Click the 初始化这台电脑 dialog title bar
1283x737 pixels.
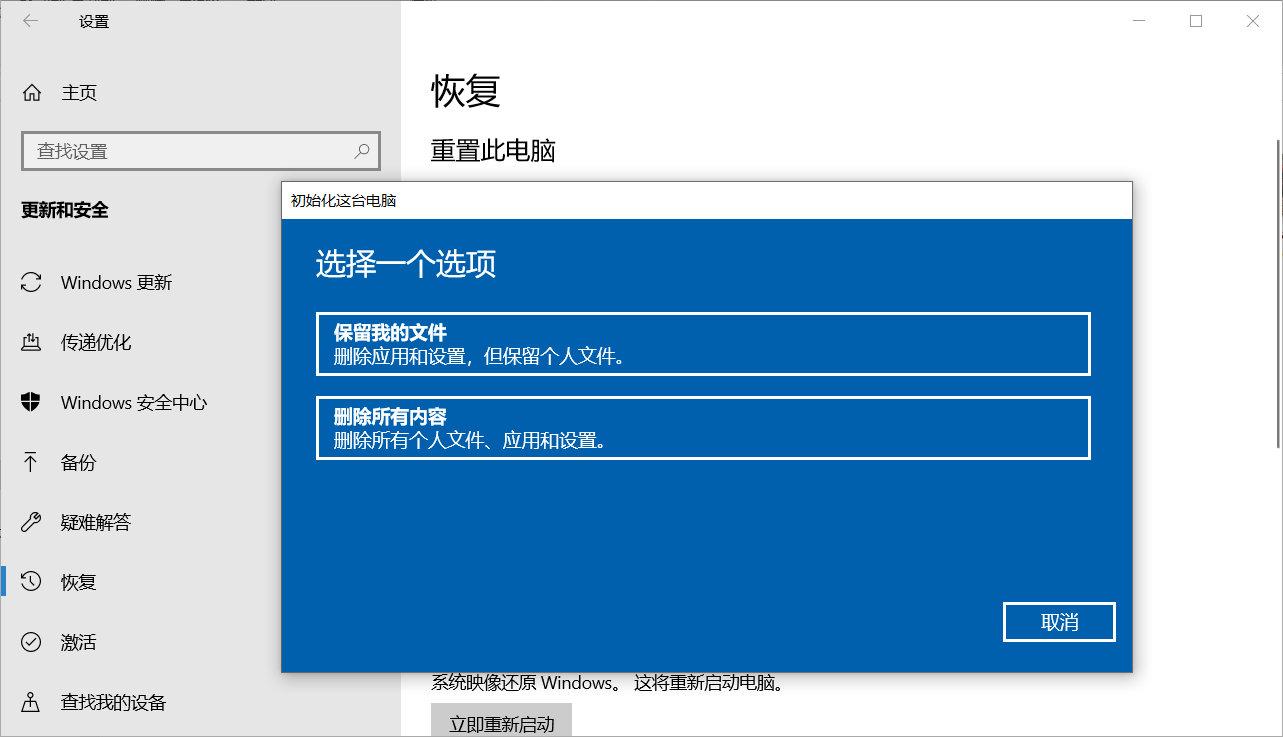point(707,200)
